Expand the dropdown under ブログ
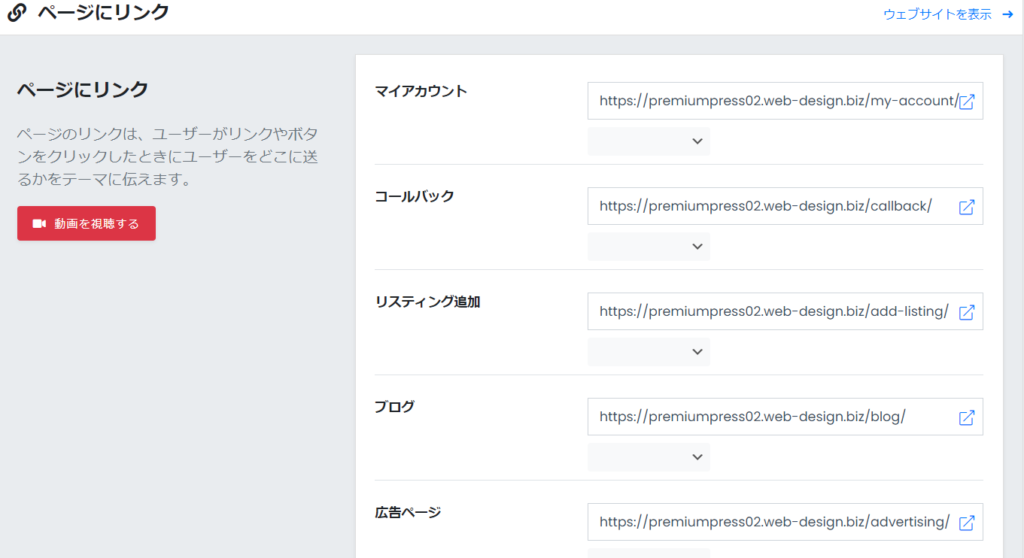This screenshot has width=1024, height=558. [x=648, y=457]
